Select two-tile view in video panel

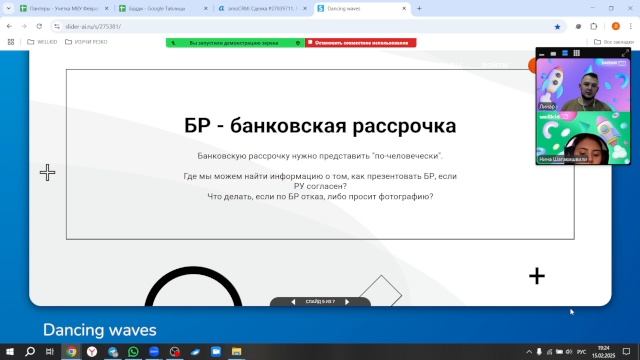(565, 53)
